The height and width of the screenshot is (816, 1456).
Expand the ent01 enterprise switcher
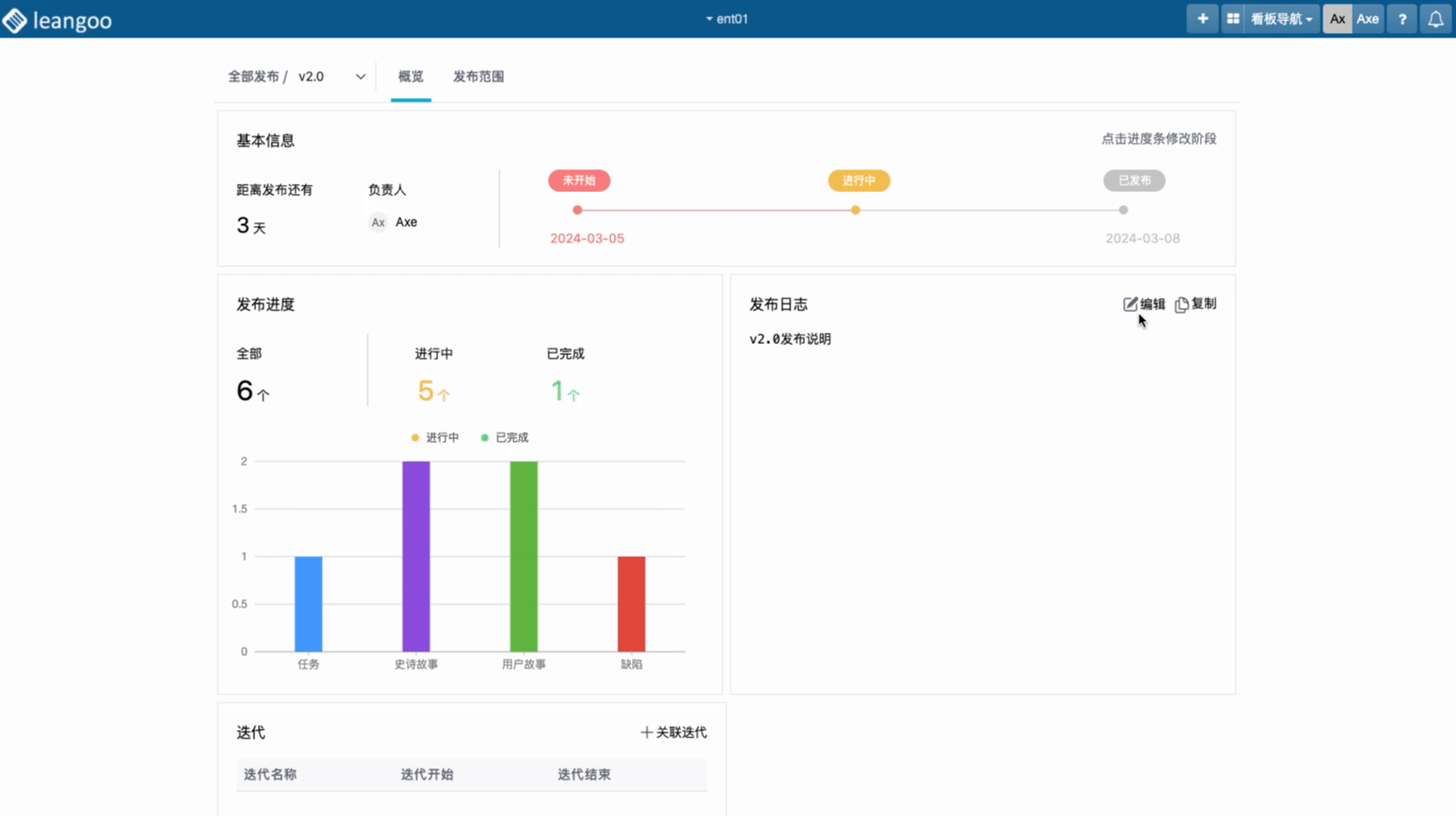pos(727,18)
